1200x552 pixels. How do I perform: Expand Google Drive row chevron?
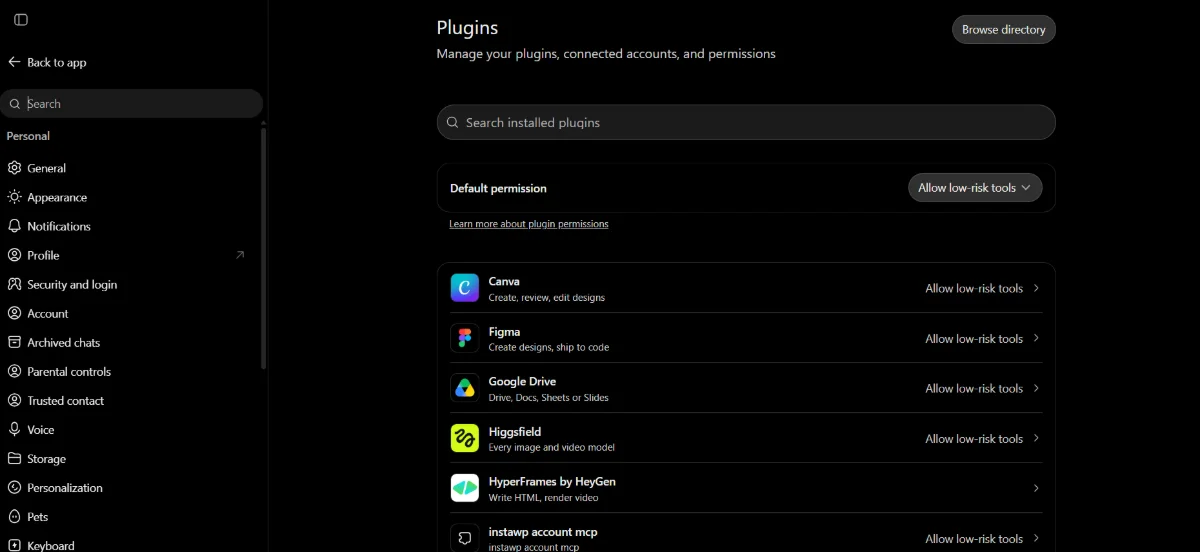coord(1036,388)
